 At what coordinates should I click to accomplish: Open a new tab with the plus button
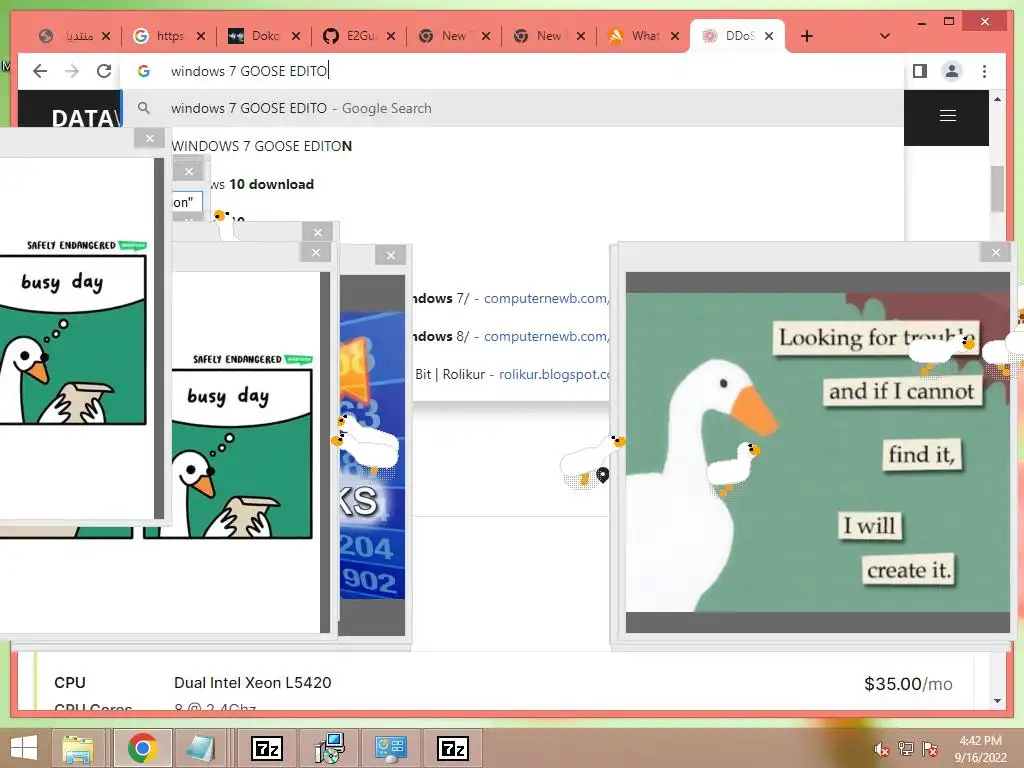click(807, 36)
